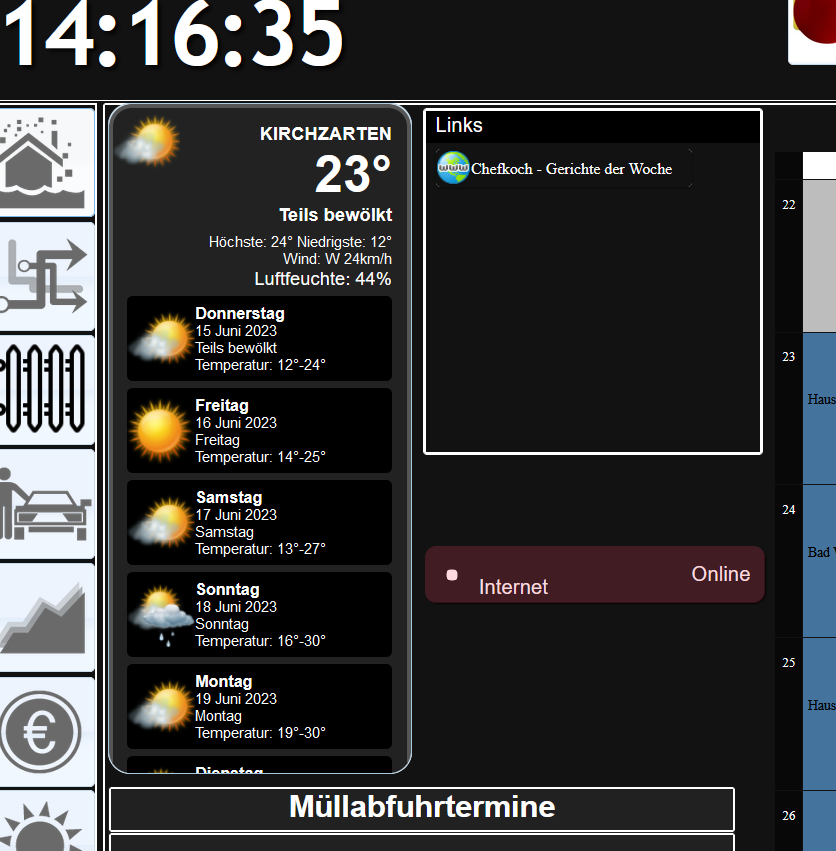Click calendar day number 23
The height and width of the screenshot is (851, 836).
[789, 357]
